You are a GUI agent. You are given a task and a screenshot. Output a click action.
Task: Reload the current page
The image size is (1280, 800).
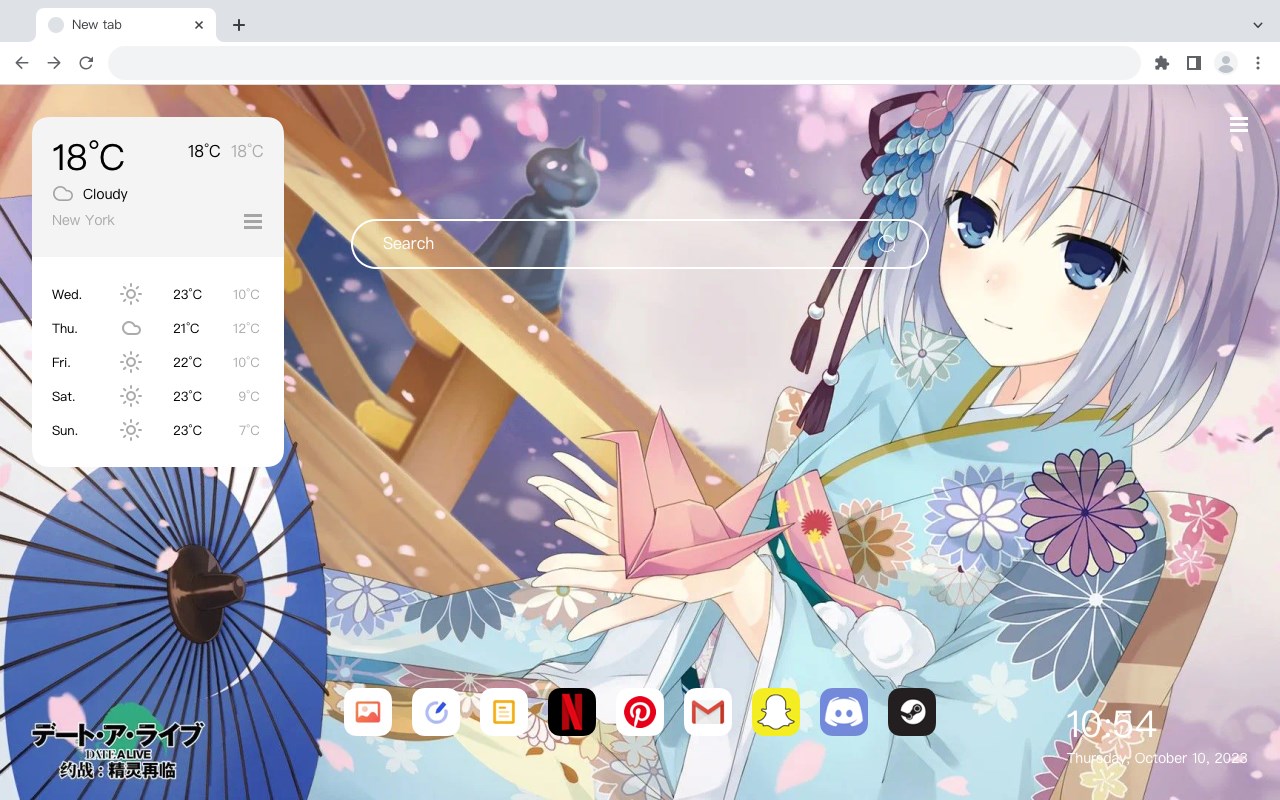point(86,63)
